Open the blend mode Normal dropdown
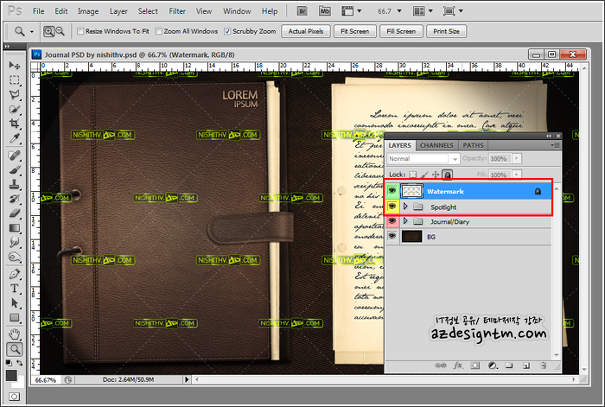Image resolution: width=605 pixels, height=407 pixels. tap(423, 159)
